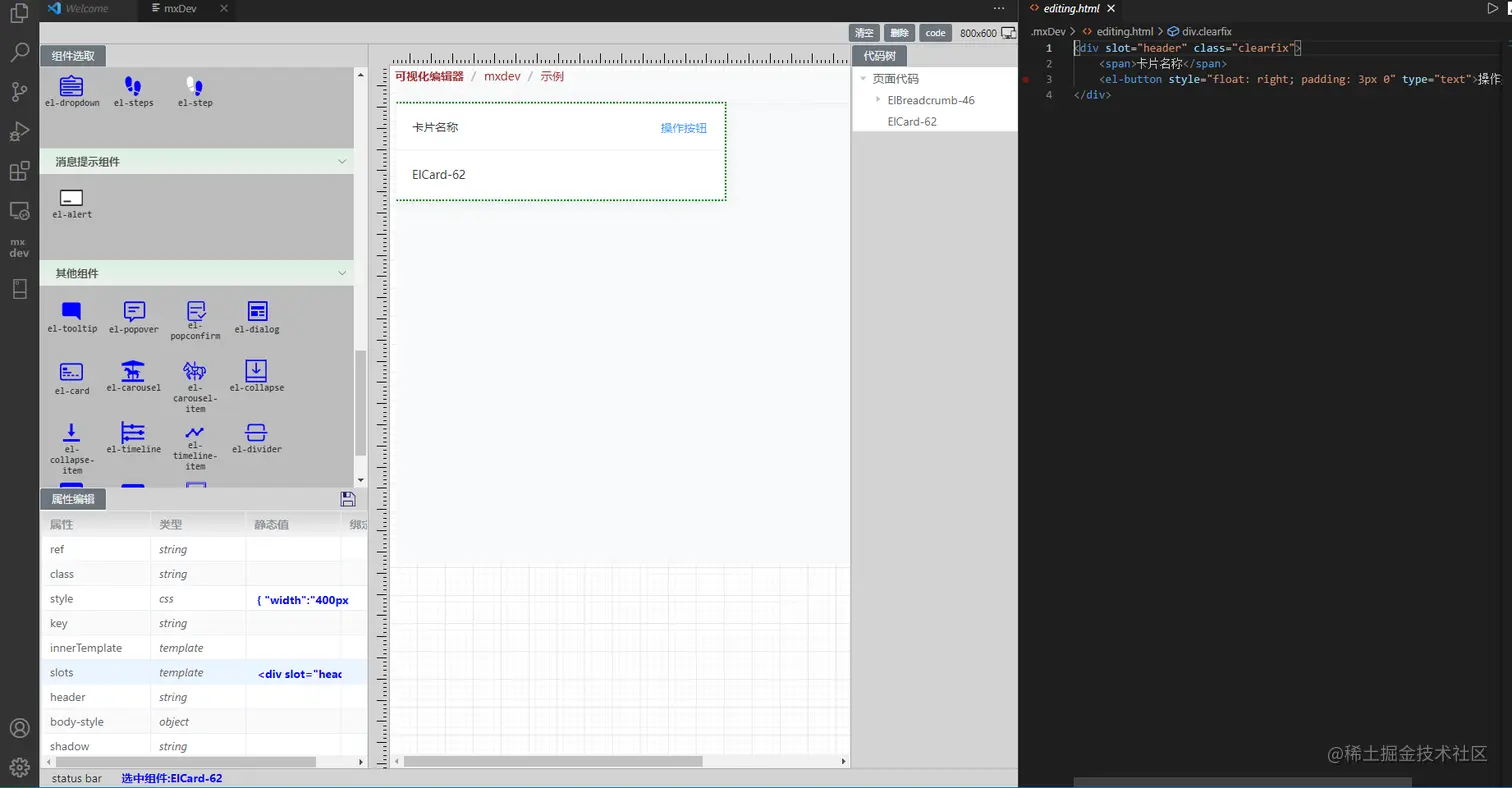Run editing.html with the play icon
1512x788 pixels.
[1493, 9]
